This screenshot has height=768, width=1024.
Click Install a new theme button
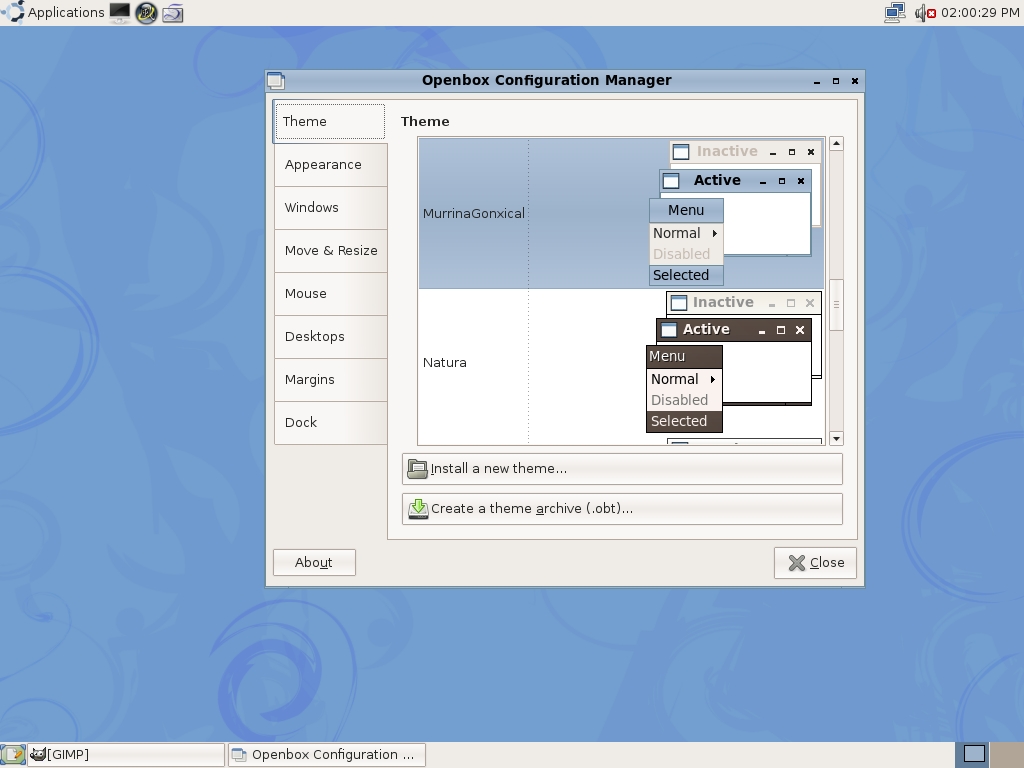point(622,469)
